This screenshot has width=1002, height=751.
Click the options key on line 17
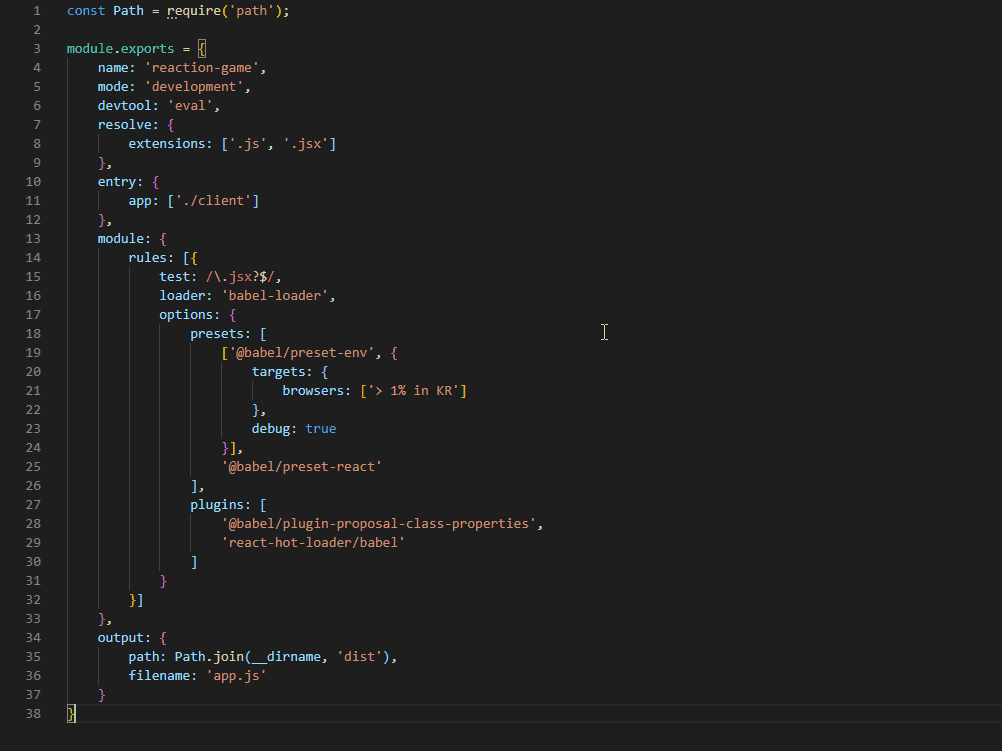click(x=186, y=314)
